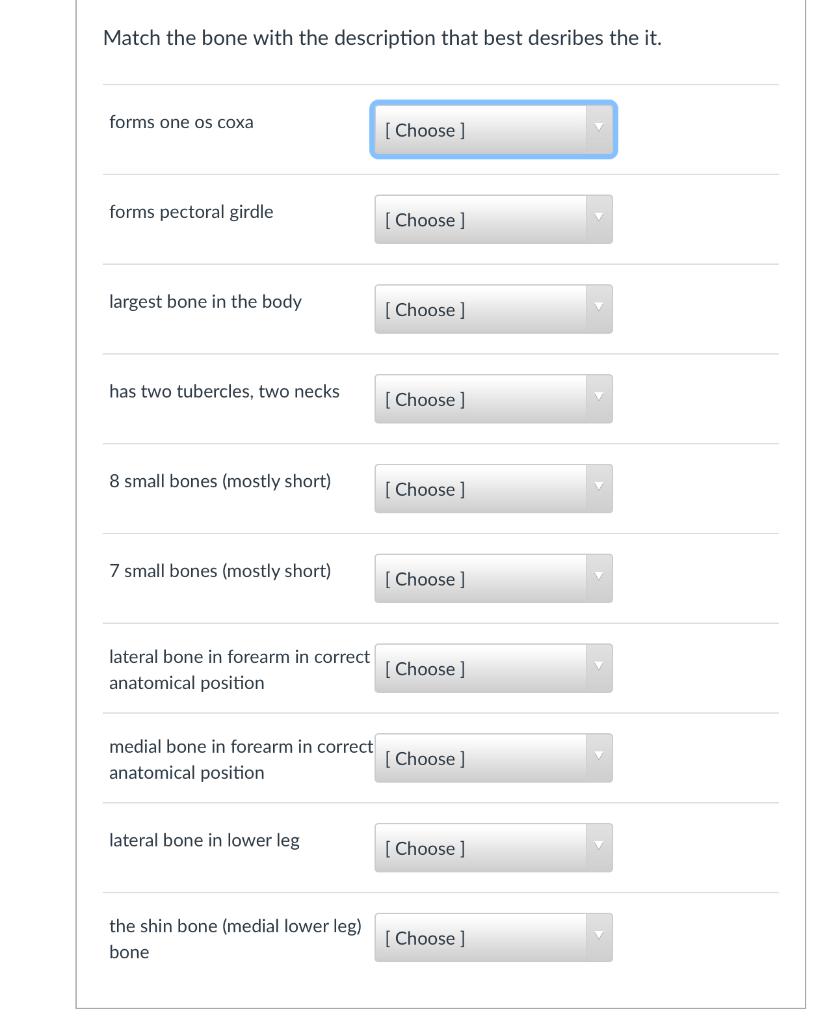Open dropdown for lateral bone in forearm

(493, 669)
